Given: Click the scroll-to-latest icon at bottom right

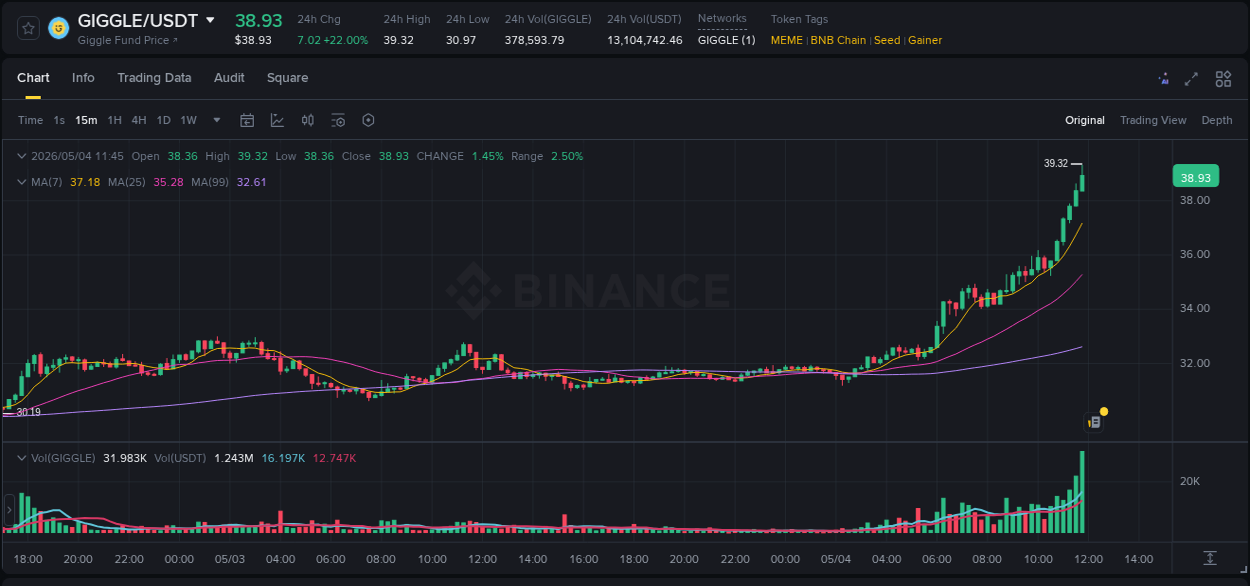Looking at the screenshot, I should (1210, 558).
